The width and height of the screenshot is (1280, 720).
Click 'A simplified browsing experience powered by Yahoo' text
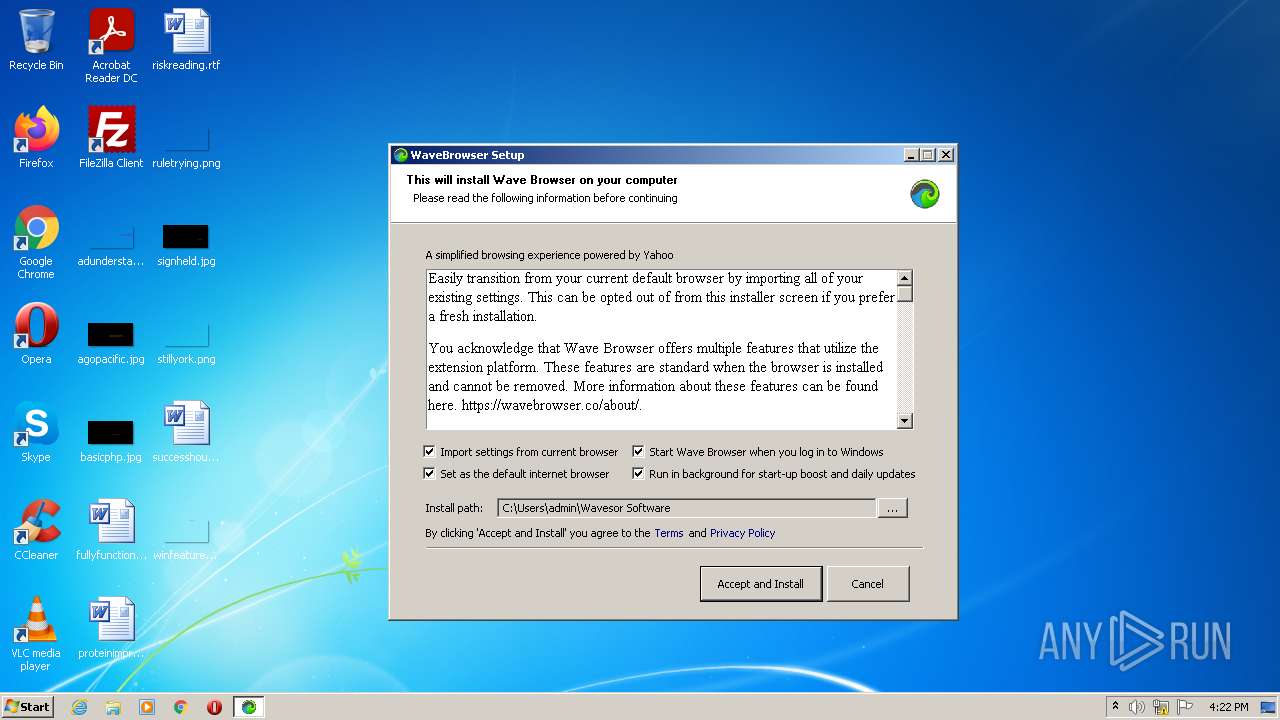(549, 255)
